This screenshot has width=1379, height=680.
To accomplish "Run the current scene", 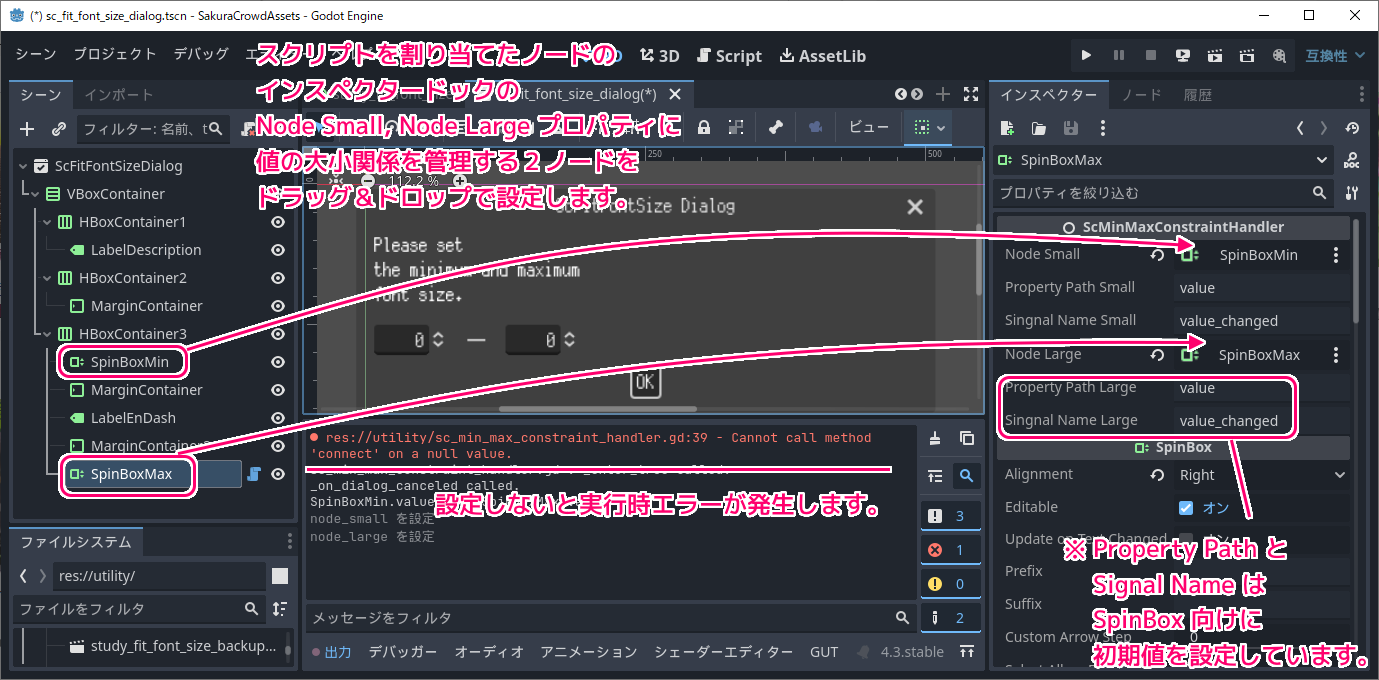I will [1215, 56].
